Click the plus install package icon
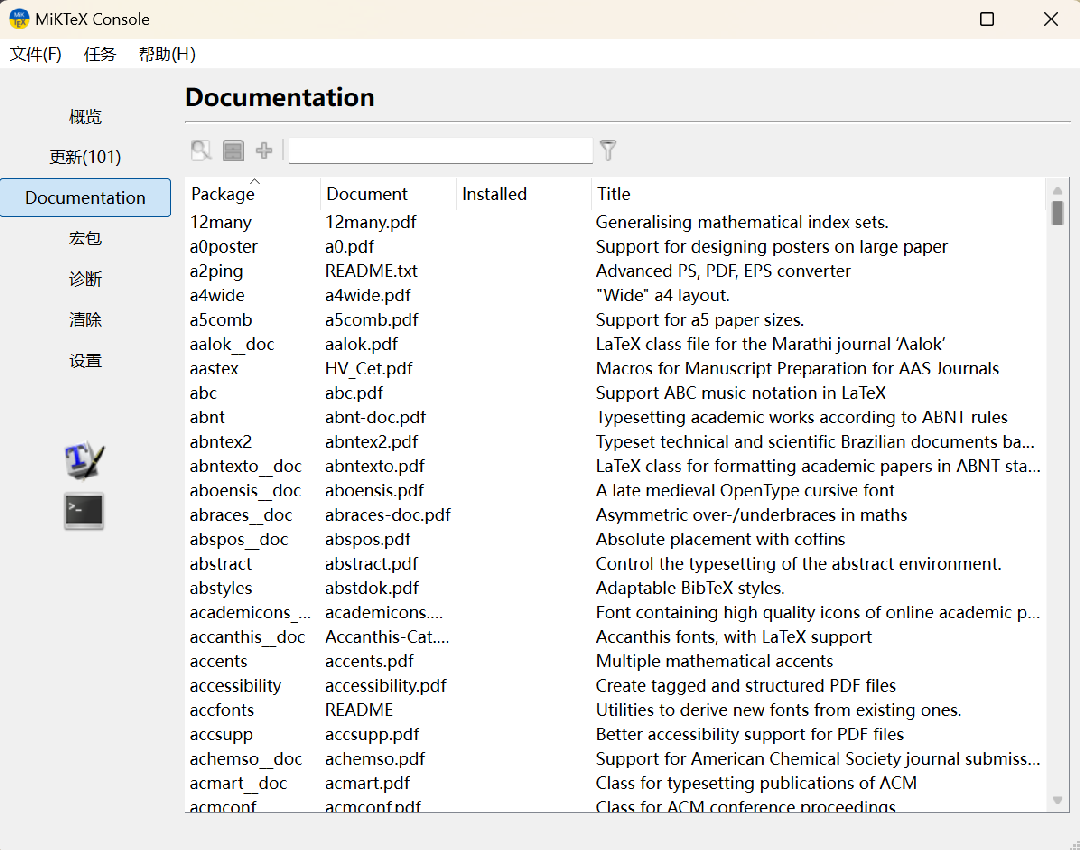The height and width of the screenshot is (850, 1080). (x=264, y=151)
